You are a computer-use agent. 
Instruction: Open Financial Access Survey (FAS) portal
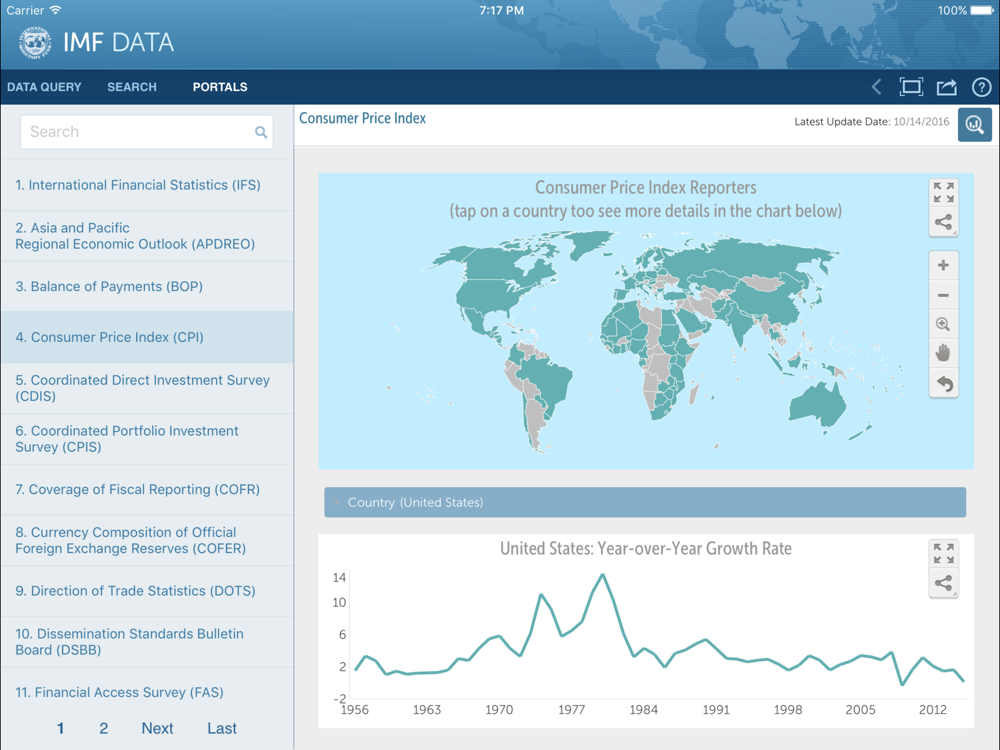(x=147, y=692)
